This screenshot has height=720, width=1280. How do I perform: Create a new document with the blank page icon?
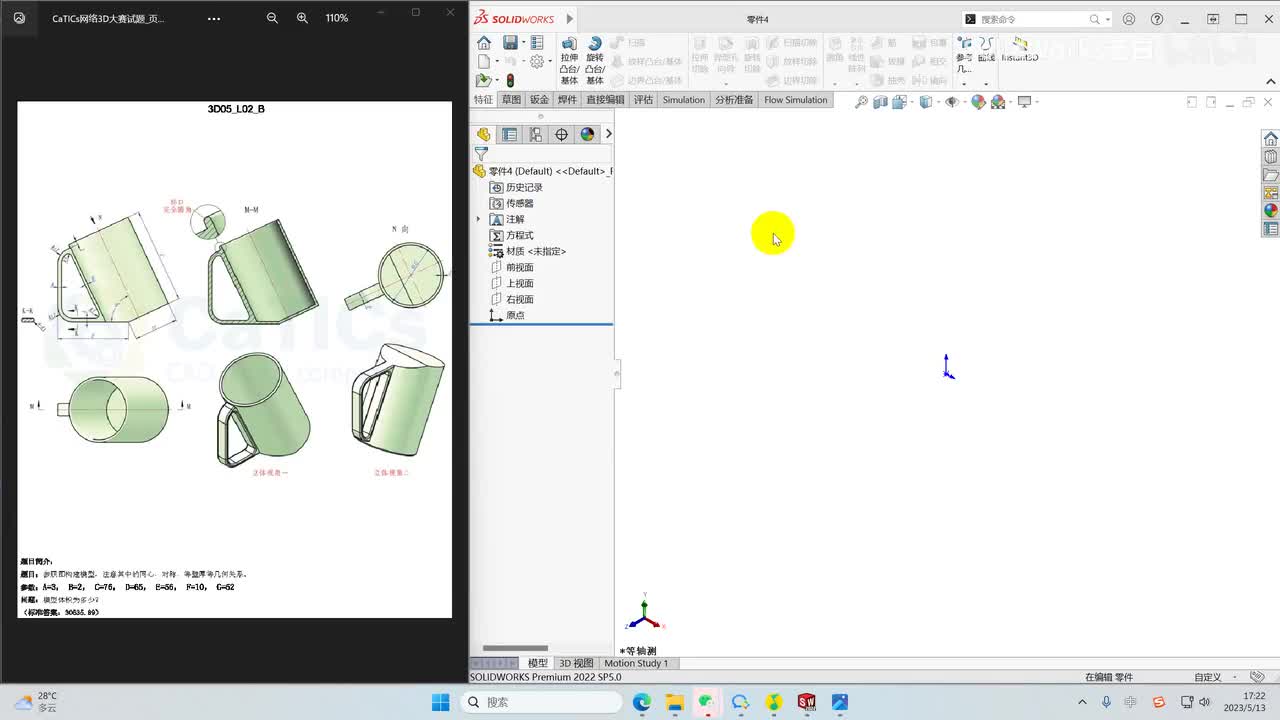coord(484,62)
